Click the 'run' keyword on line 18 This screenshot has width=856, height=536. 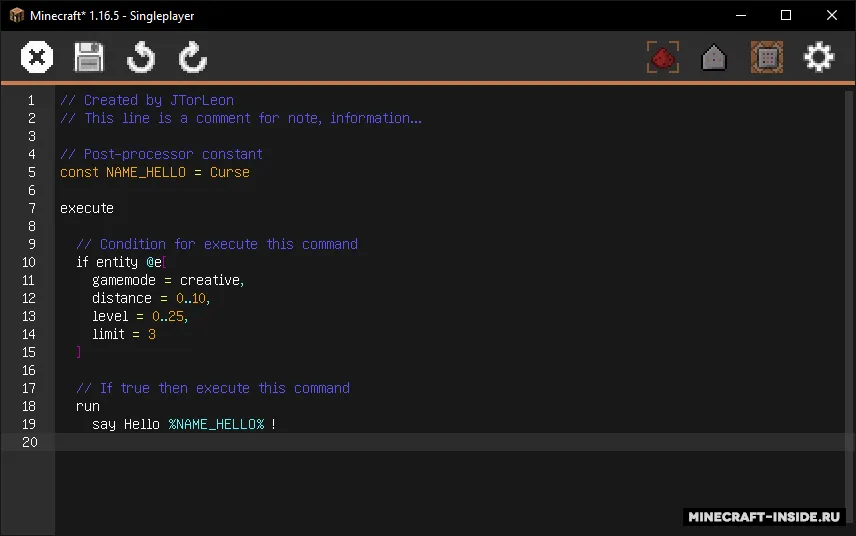pyautogui.click(x=88, y=407)
